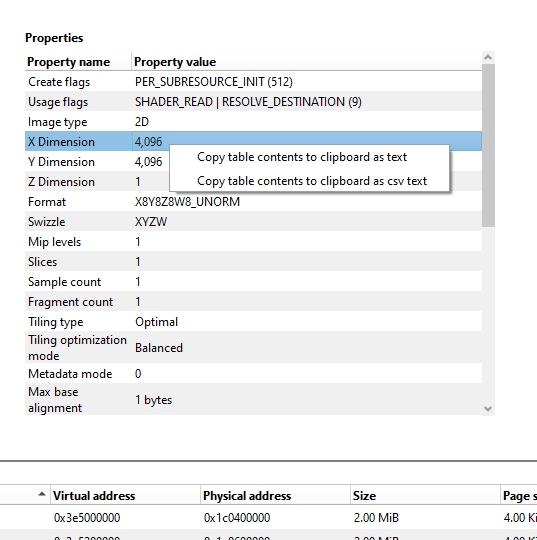Sort by Physical address column header

pos(275,496)
